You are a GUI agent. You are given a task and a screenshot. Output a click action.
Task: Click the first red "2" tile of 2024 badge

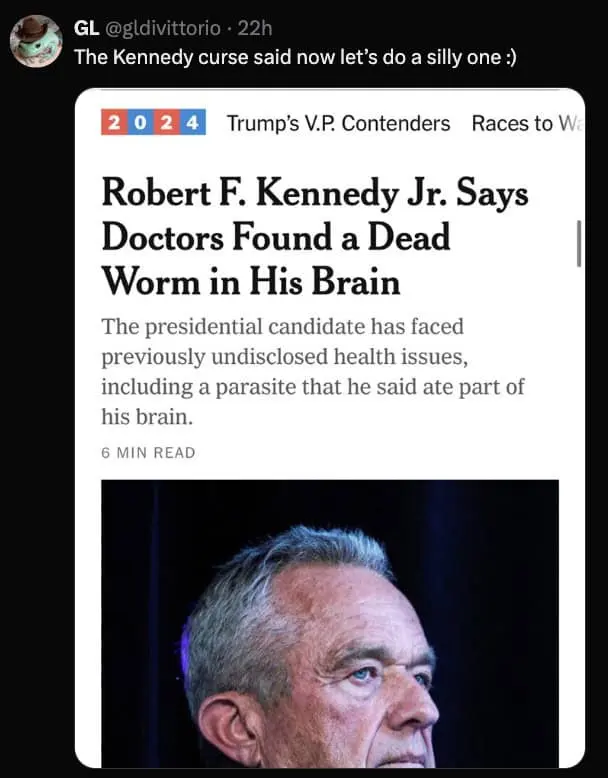pos(115,124)
